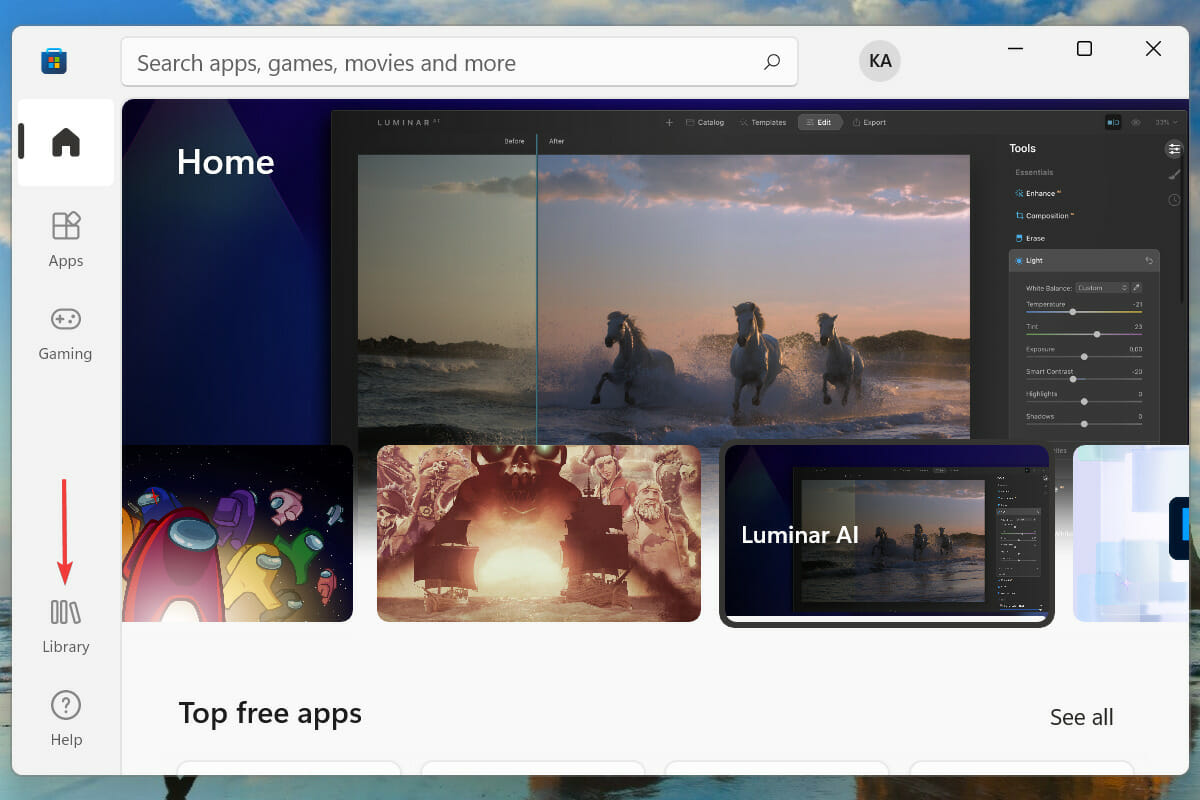Open the KA account profile menu
The width and height of the screenshot is (1200, 800).
tap(880, 61)
